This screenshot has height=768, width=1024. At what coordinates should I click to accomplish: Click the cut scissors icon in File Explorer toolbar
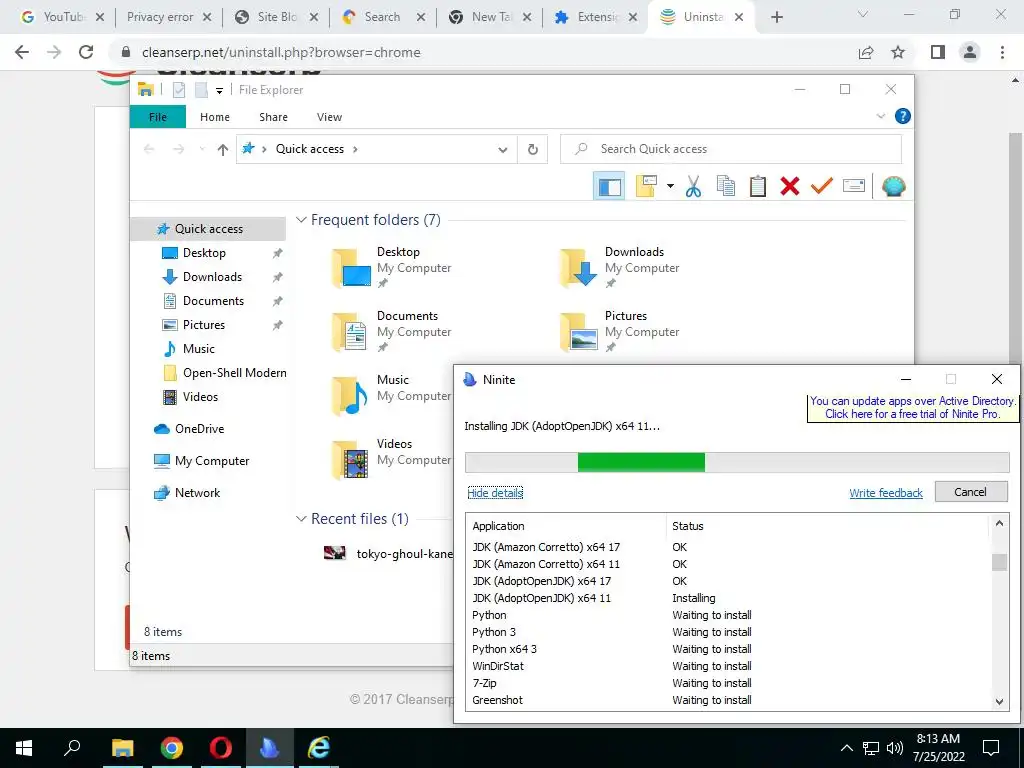693,186
